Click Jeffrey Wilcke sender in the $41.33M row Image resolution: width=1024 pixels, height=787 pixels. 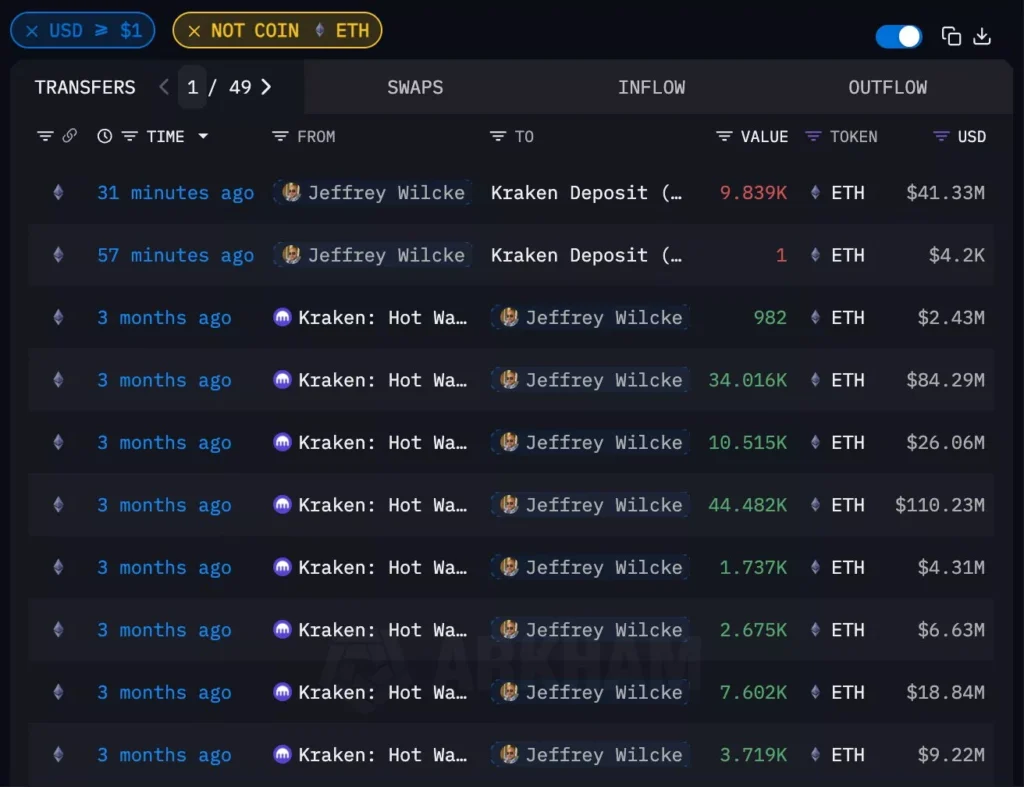373,193
